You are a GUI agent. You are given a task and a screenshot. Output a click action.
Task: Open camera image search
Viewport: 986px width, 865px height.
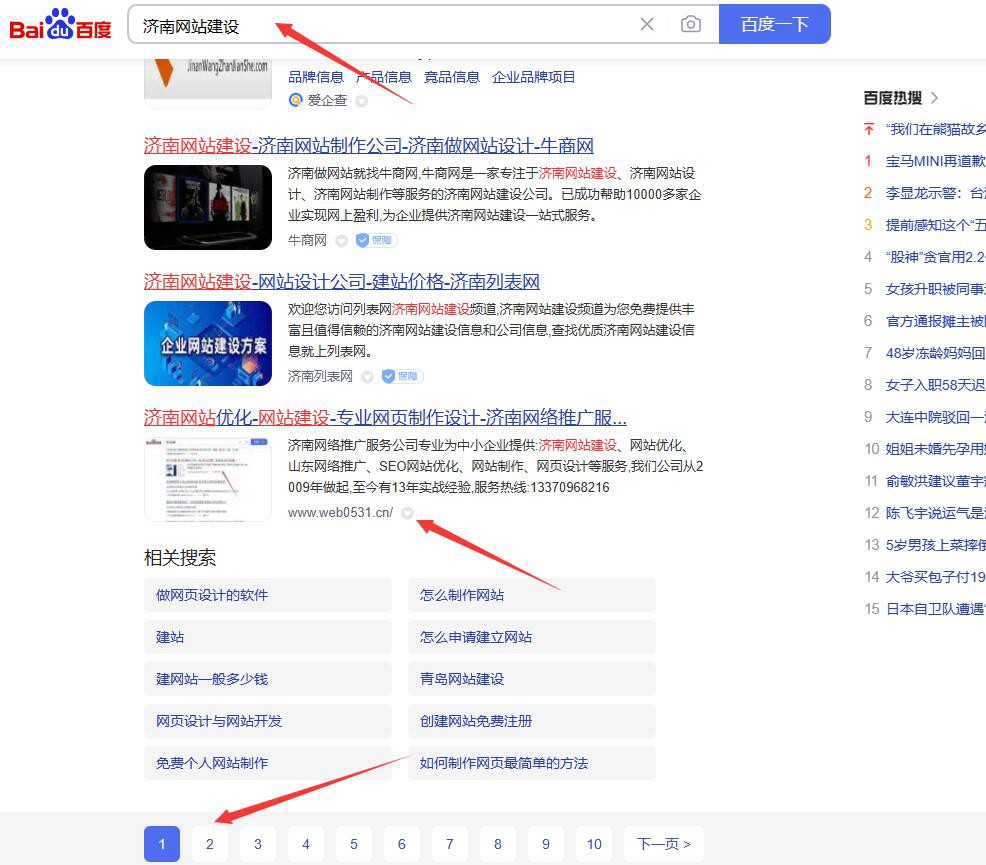(690, 25)
